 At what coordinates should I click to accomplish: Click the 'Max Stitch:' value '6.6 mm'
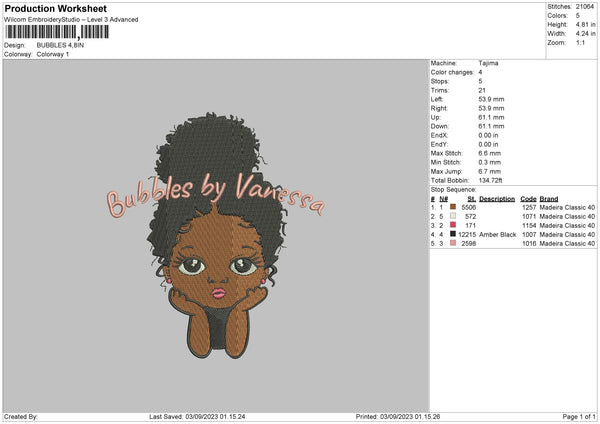pos(489,153)
